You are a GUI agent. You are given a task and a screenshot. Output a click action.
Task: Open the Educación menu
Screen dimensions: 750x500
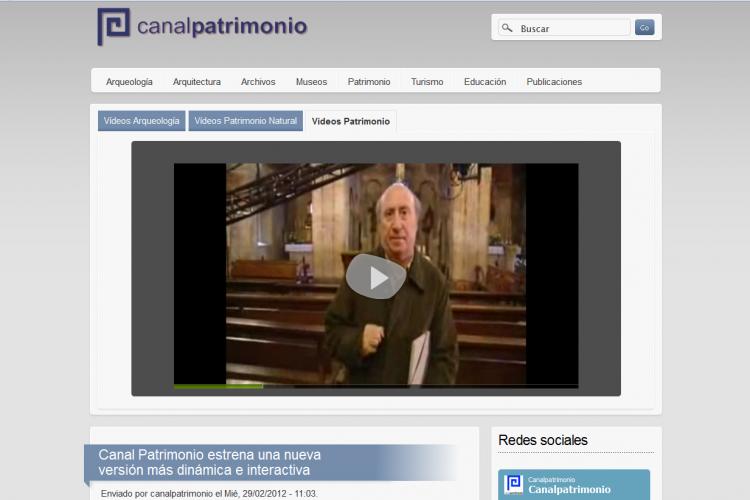pos(485,82)
